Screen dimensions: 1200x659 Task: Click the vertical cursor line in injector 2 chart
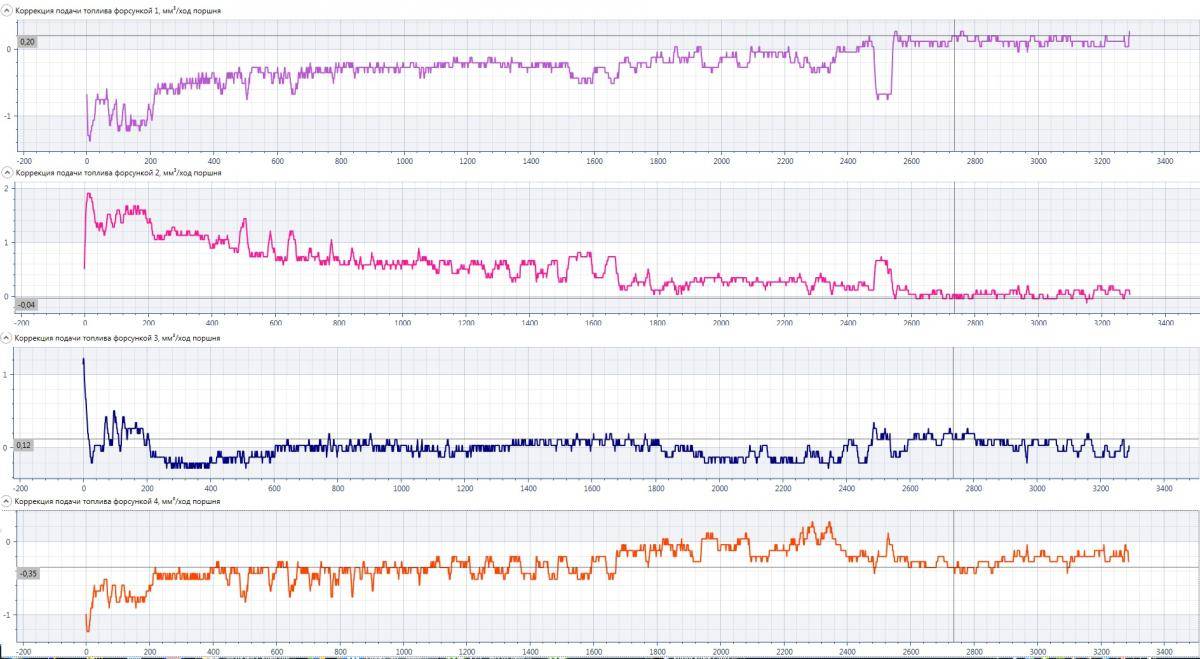(953, 240)
